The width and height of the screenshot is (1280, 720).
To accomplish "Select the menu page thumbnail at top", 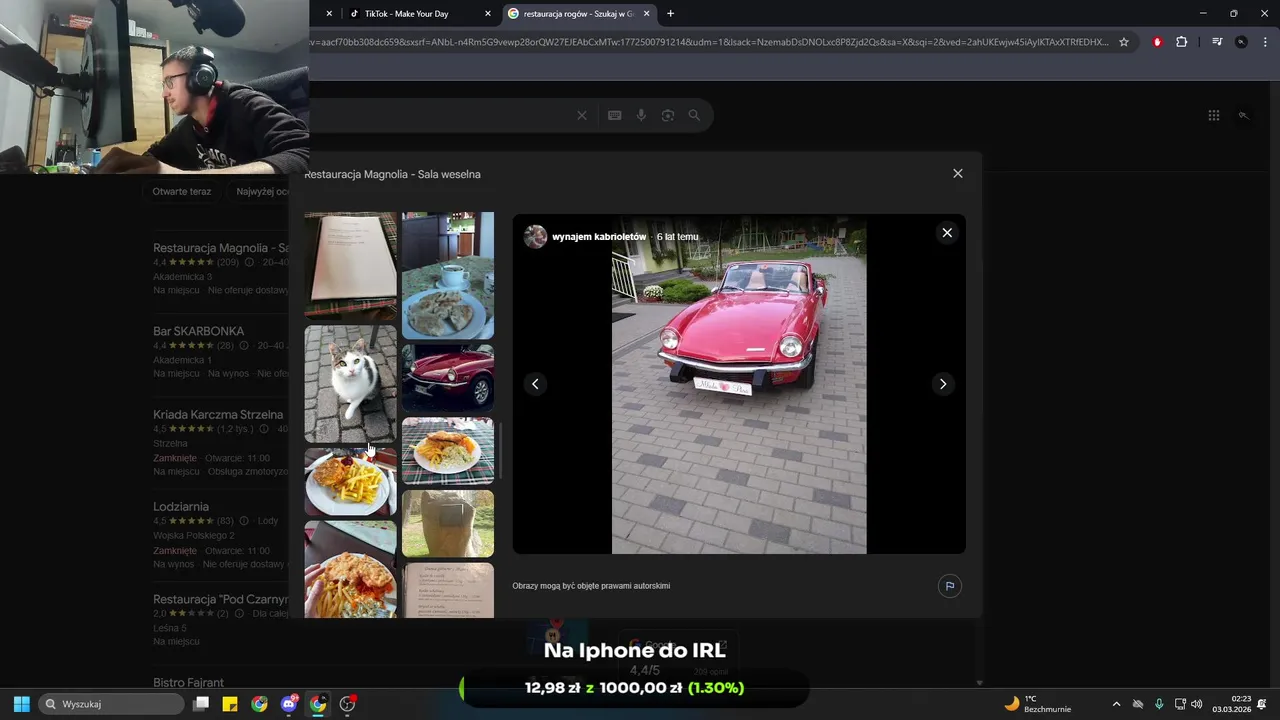I will tap(350, 266).
